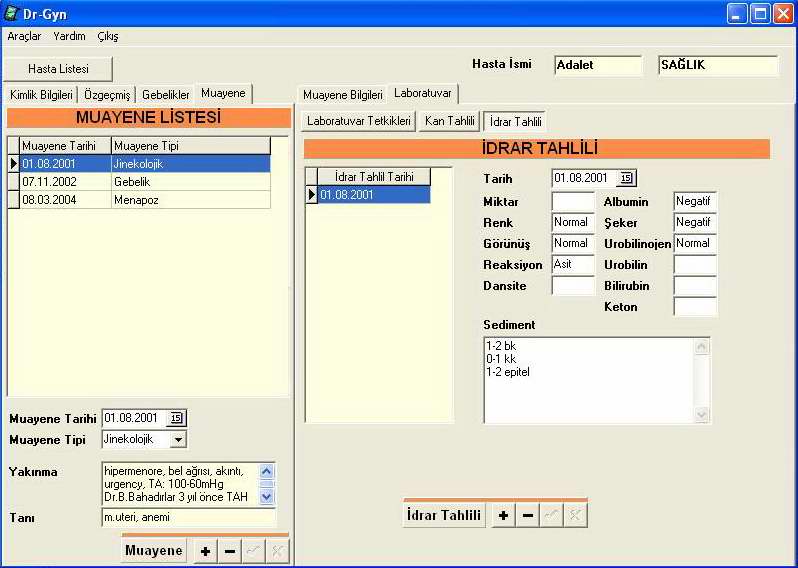Click the plus icon beside the Muayene button

(206, 551)
